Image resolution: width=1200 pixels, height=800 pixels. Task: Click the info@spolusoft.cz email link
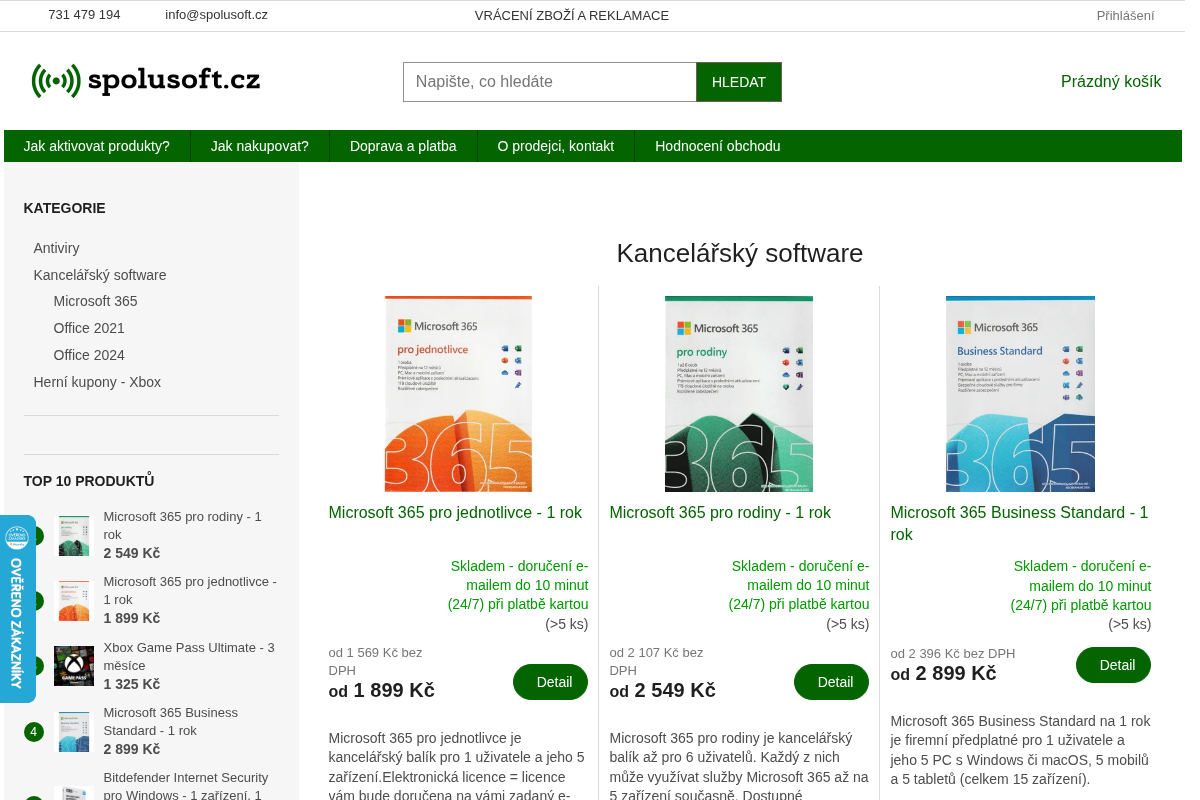[216, 15]
